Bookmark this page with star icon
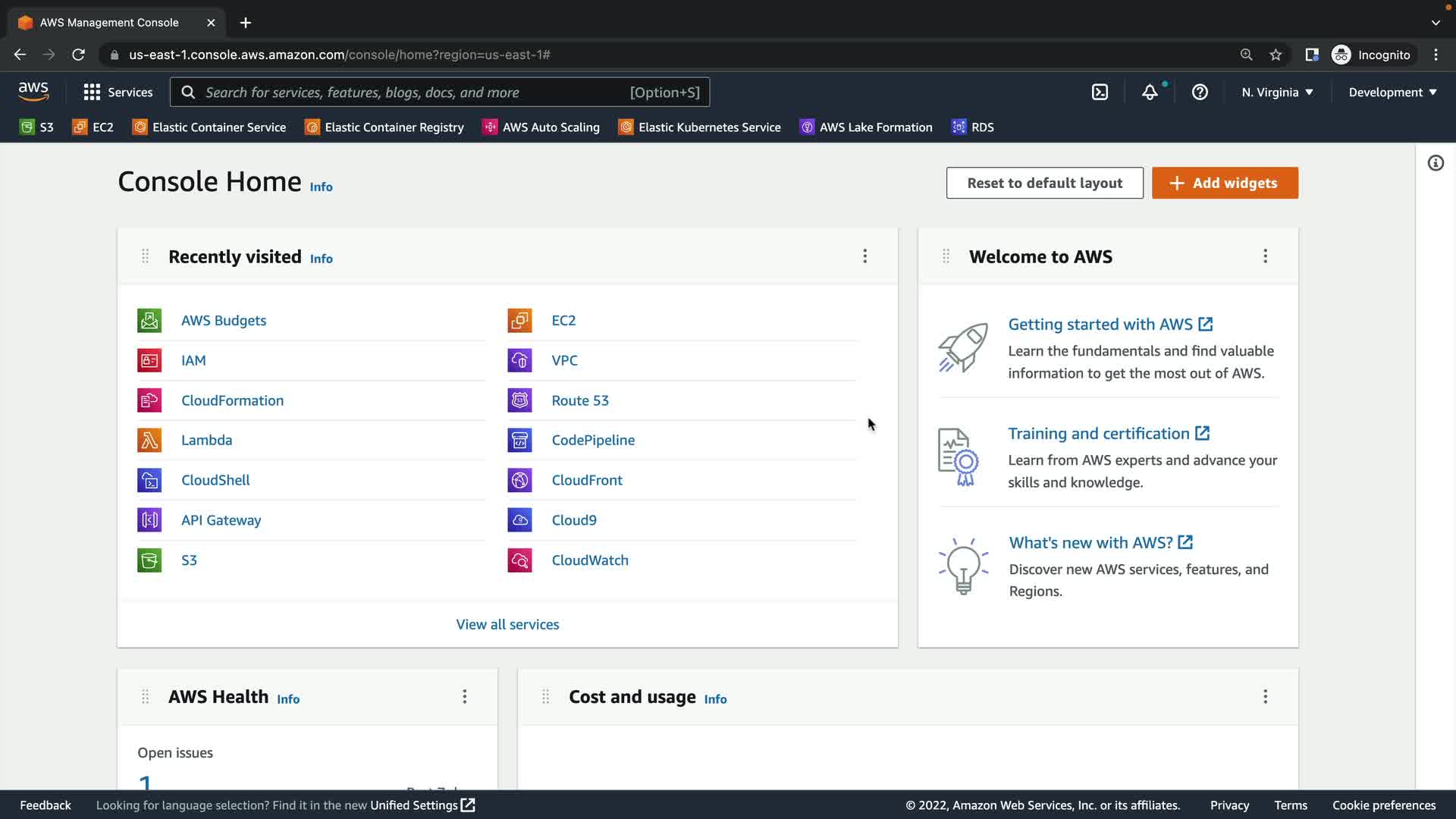Image resolution: width=1456 pixels, height=819 pixels. click(x=1276, y=55)
